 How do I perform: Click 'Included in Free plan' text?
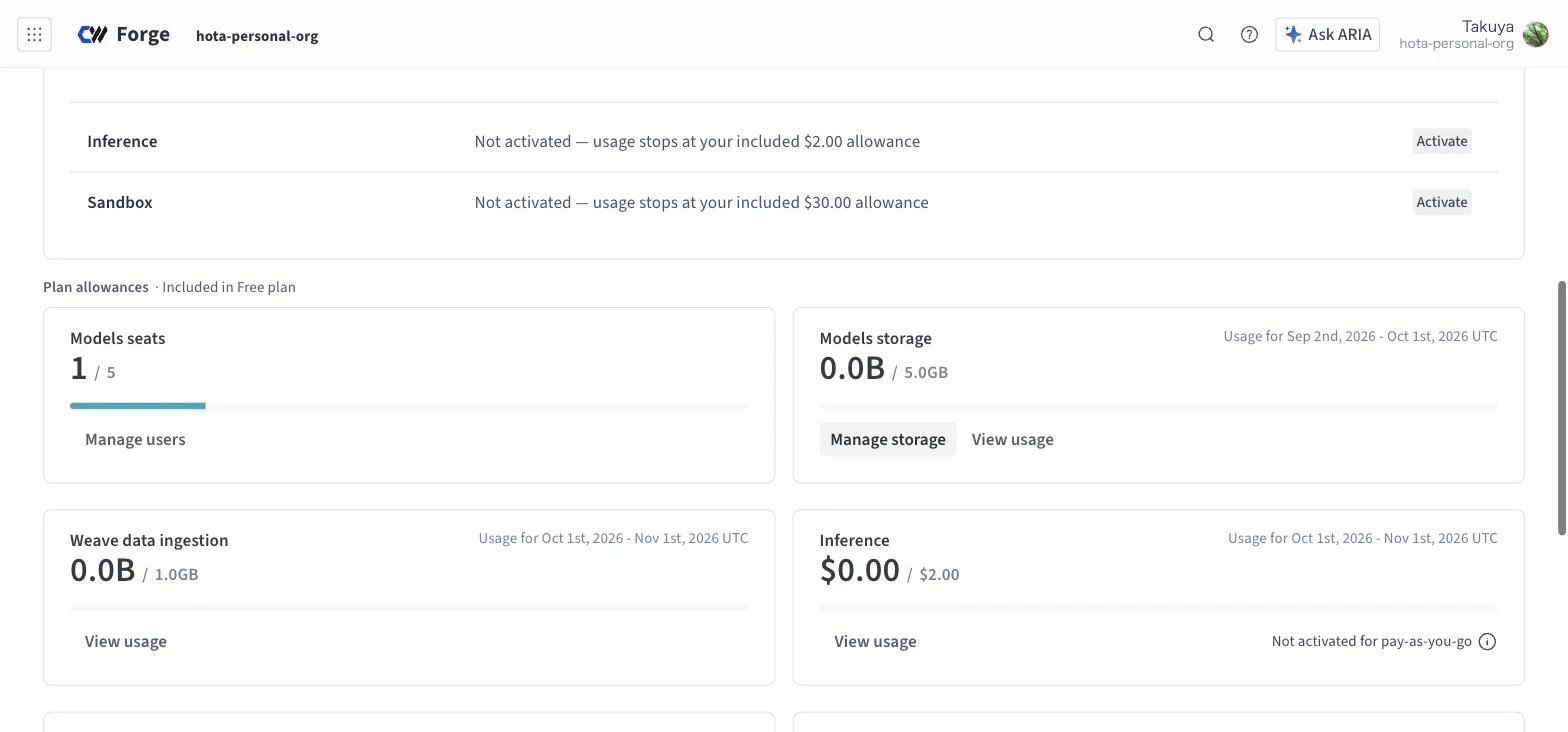[229, 287]
